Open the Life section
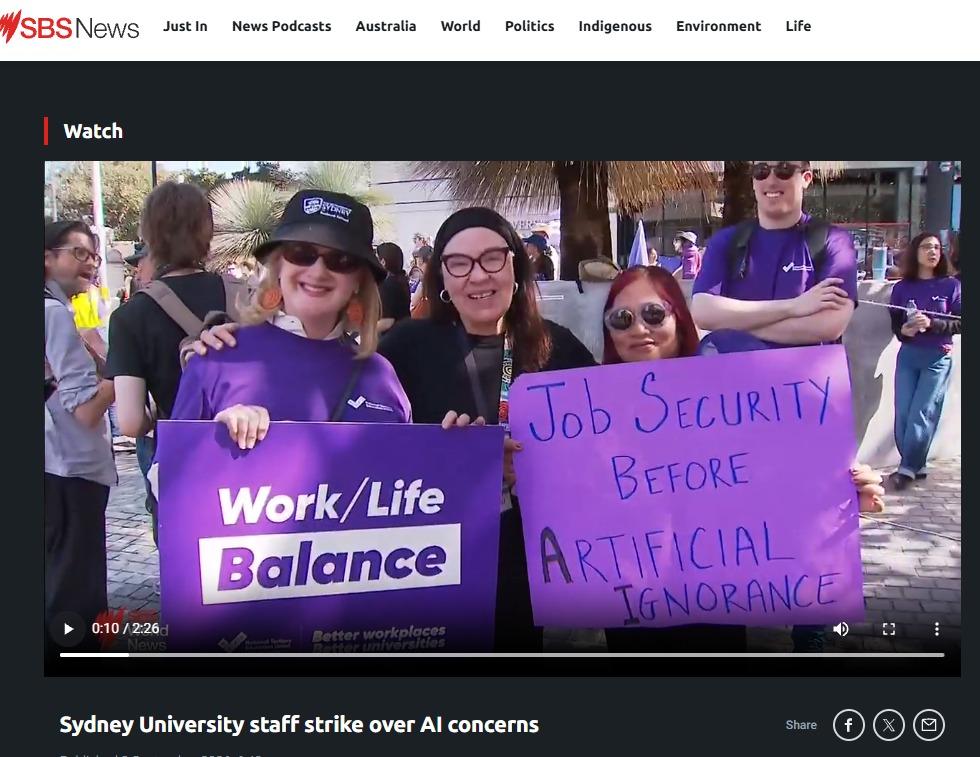This screenshot has height=757, width=980. tap(798, 26)
